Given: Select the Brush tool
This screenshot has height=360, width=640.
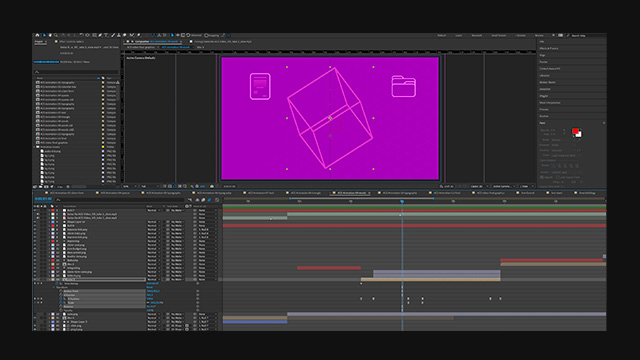Looking at the screenshot, I should click(113, 36).
